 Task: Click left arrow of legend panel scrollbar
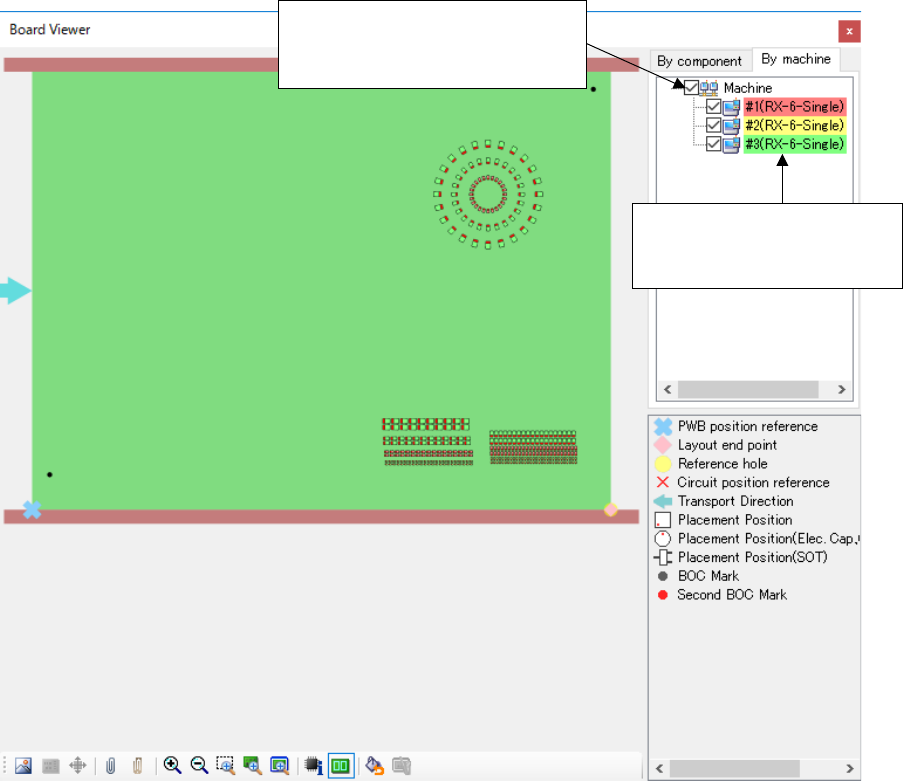tap(658, 769)
